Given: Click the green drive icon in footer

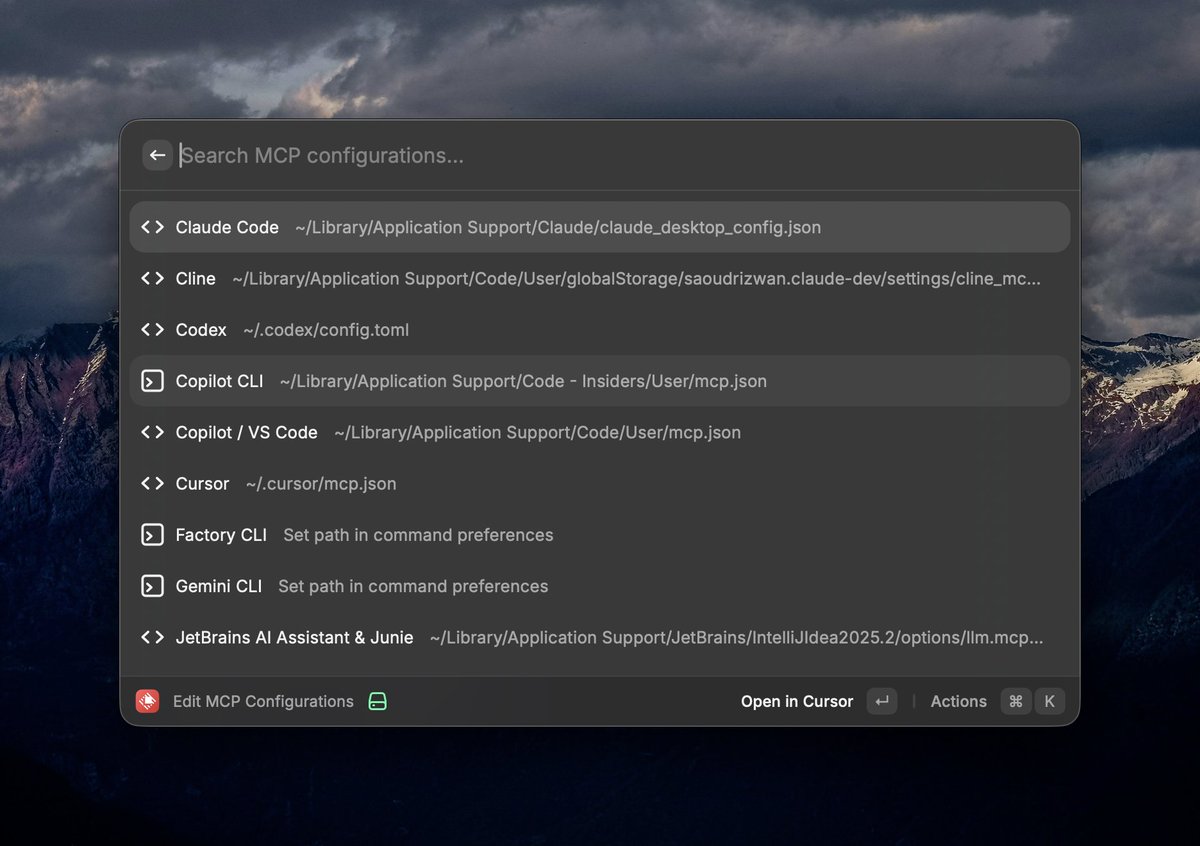Looking at the screenshot, I should point(377,701).
